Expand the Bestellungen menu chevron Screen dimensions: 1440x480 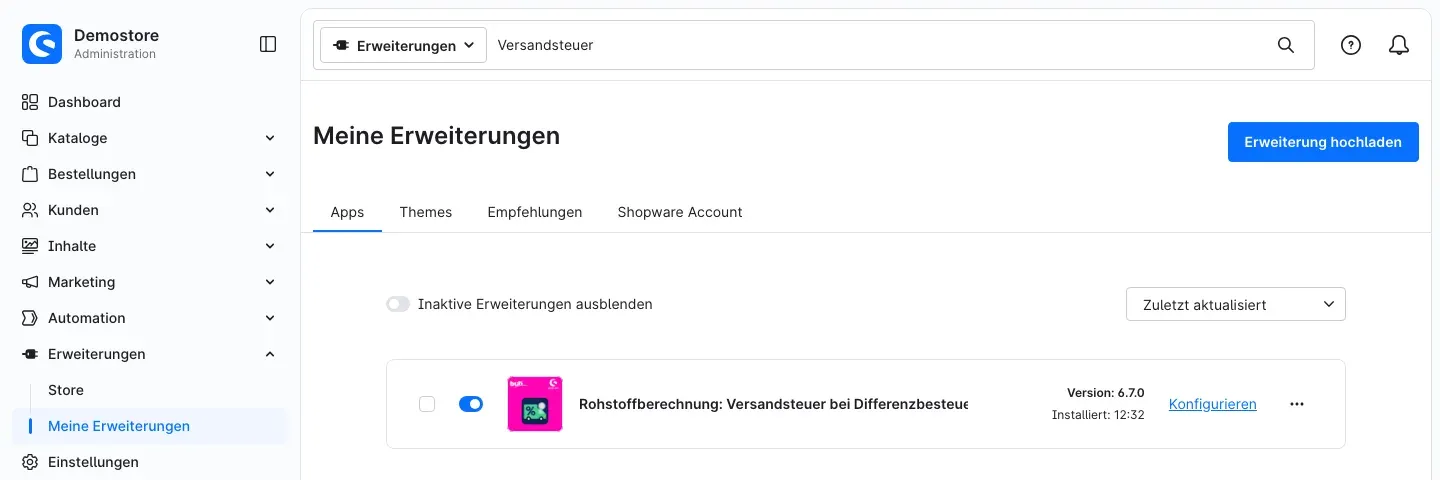point(270,174)
